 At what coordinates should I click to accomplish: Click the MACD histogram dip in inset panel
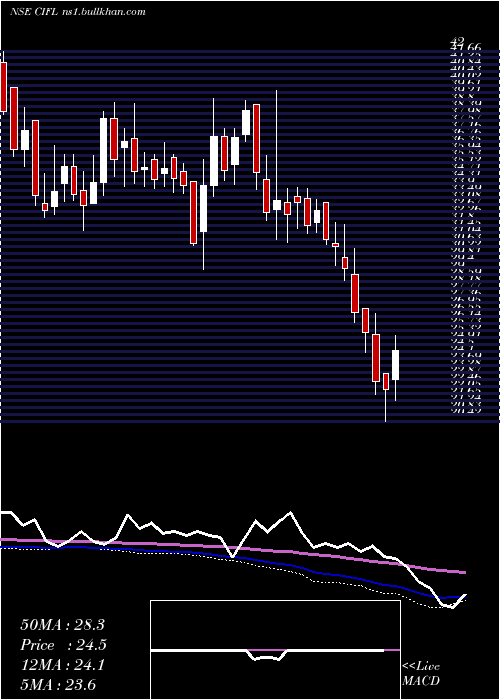pyautogui.click(x=267, y=655)
